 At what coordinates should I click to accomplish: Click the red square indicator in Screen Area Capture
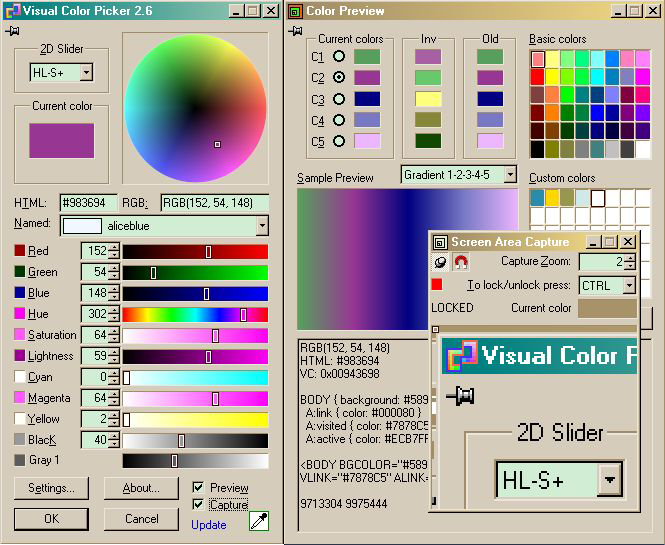(x=437, y=285)
